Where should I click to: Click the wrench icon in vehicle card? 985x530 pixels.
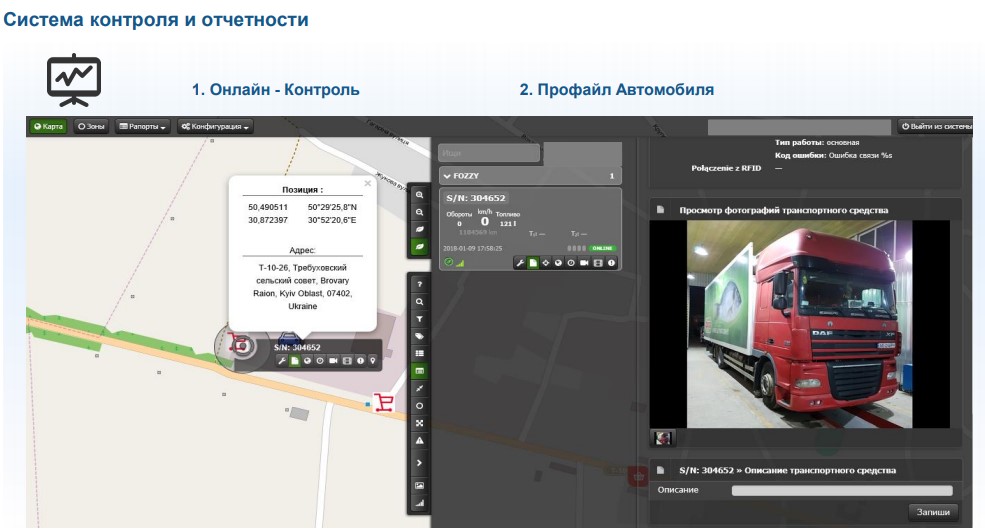(x=520, y=263)
